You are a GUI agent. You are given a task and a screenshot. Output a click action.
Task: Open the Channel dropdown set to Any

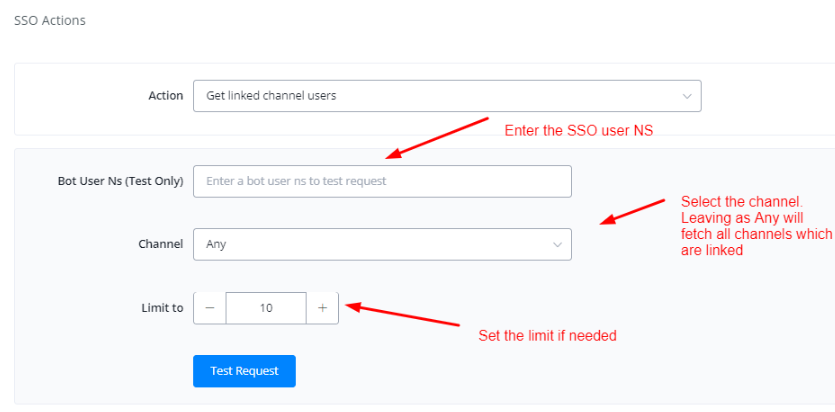tap(382, 244)
